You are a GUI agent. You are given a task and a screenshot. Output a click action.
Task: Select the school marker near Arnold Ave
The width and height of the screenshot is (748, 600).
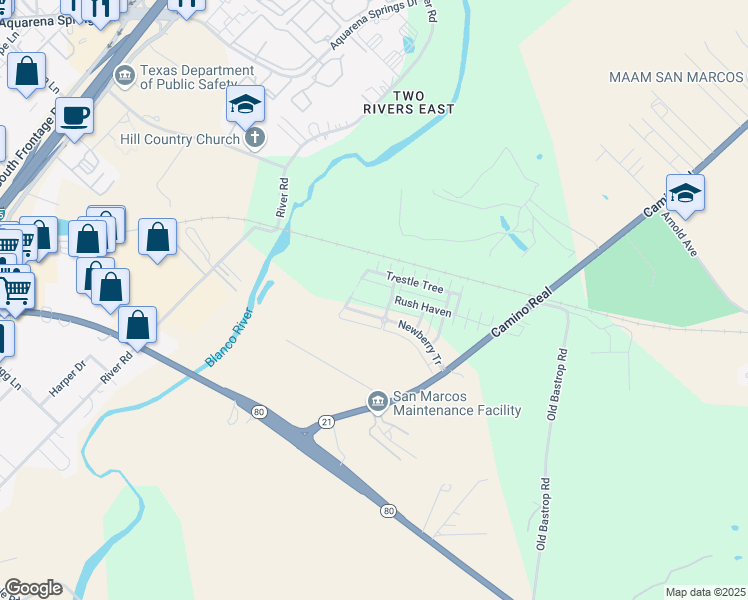[x=685, y=196]
